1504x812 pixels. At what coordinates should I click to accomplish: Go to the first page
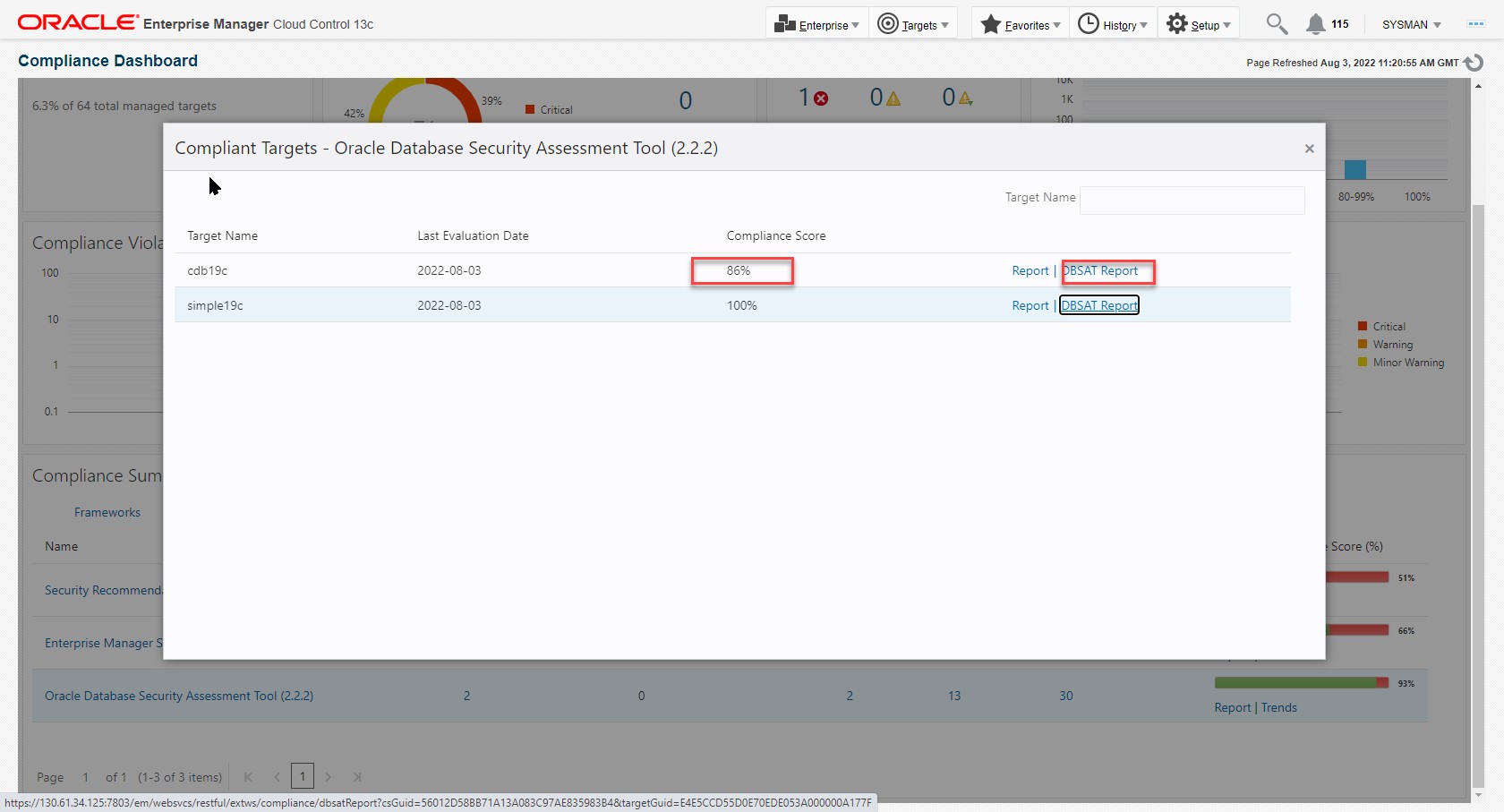pyautogui.click(x=248, y=777)
